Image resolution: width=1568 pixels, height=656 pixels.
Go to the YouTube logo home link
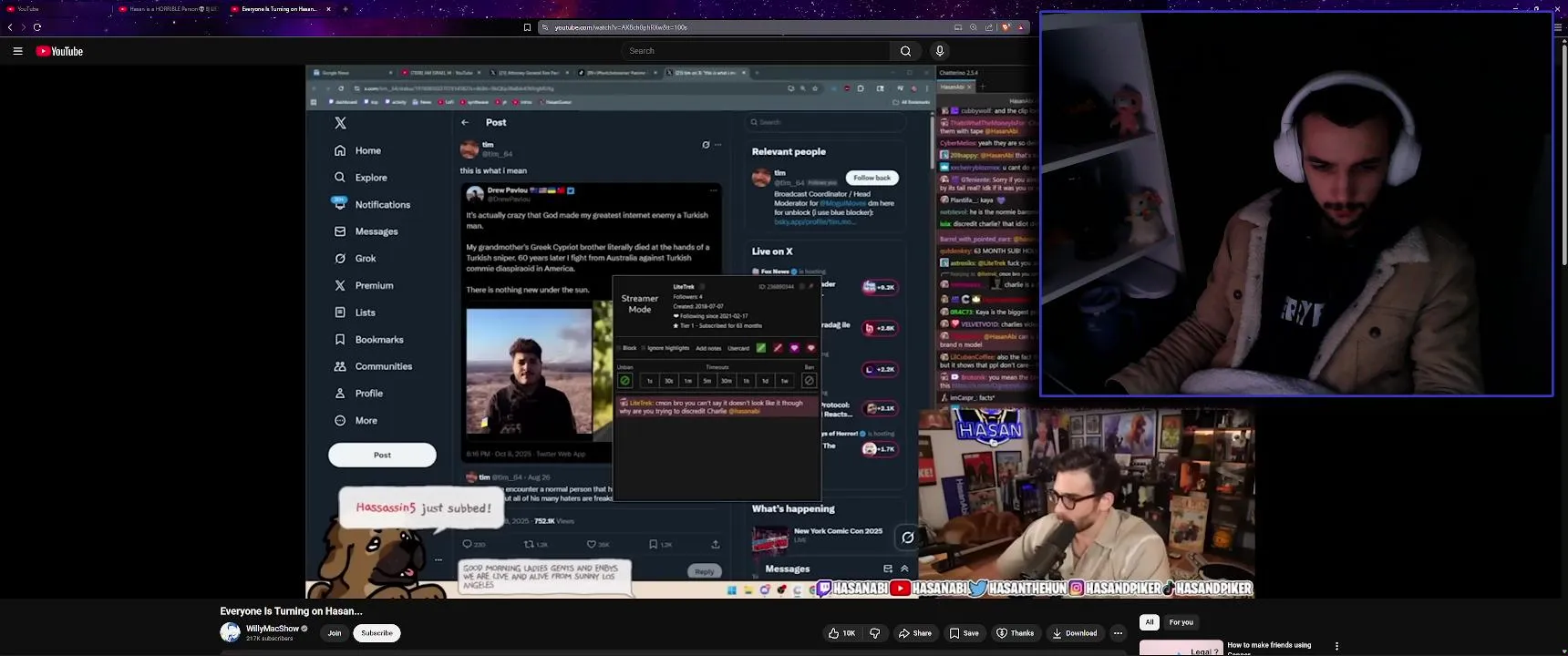pos(59,51)
